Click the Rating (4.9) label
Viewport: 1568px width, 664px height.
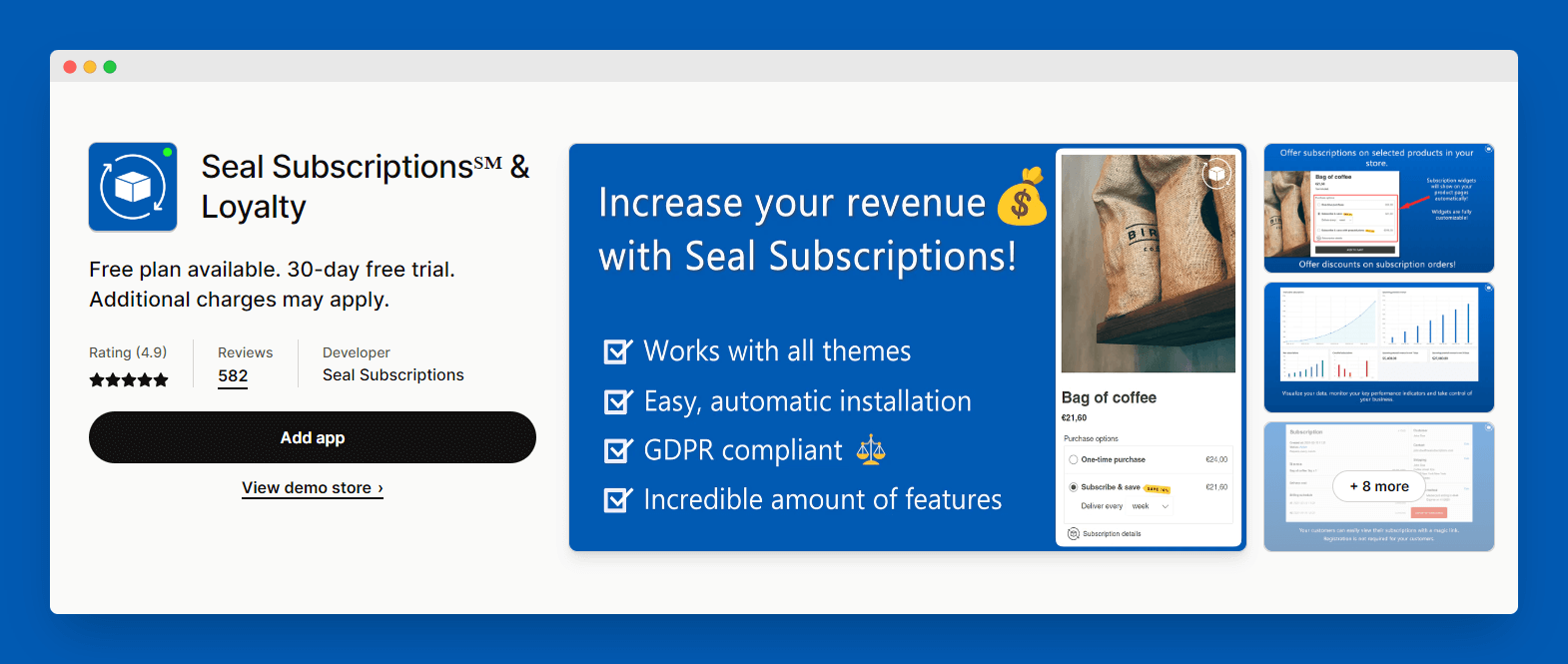tap(128, 352)
